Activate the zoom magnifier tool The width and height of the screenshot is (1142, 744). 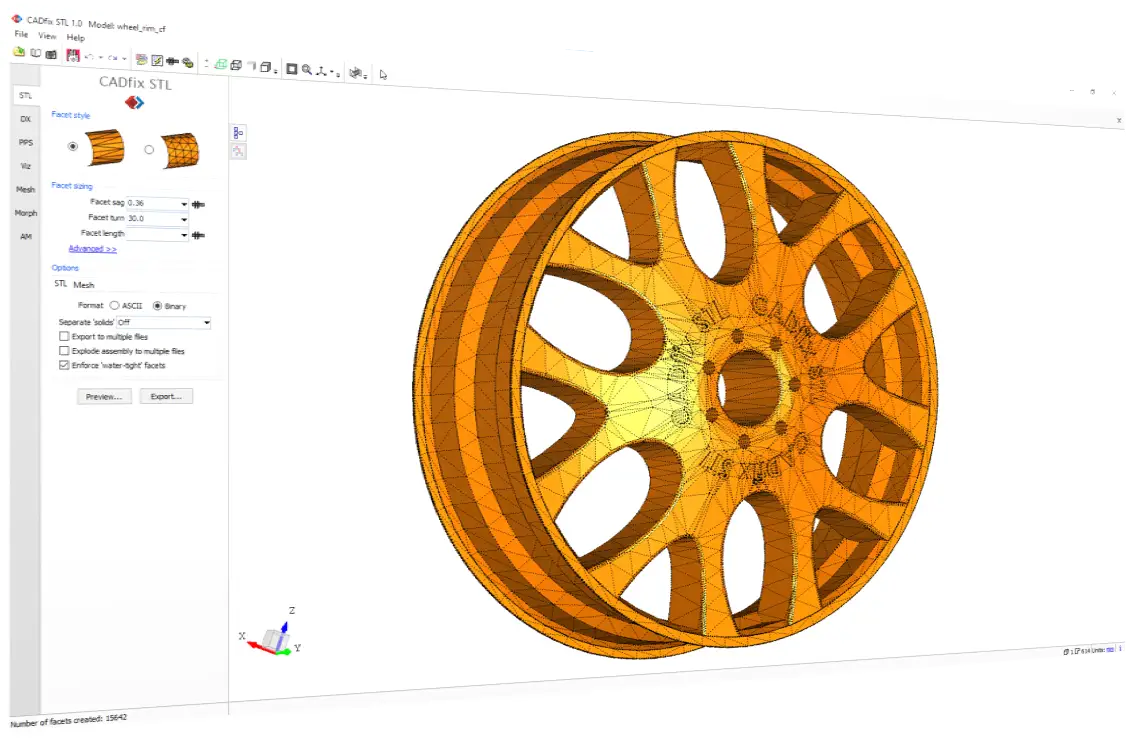pos(307,70)
